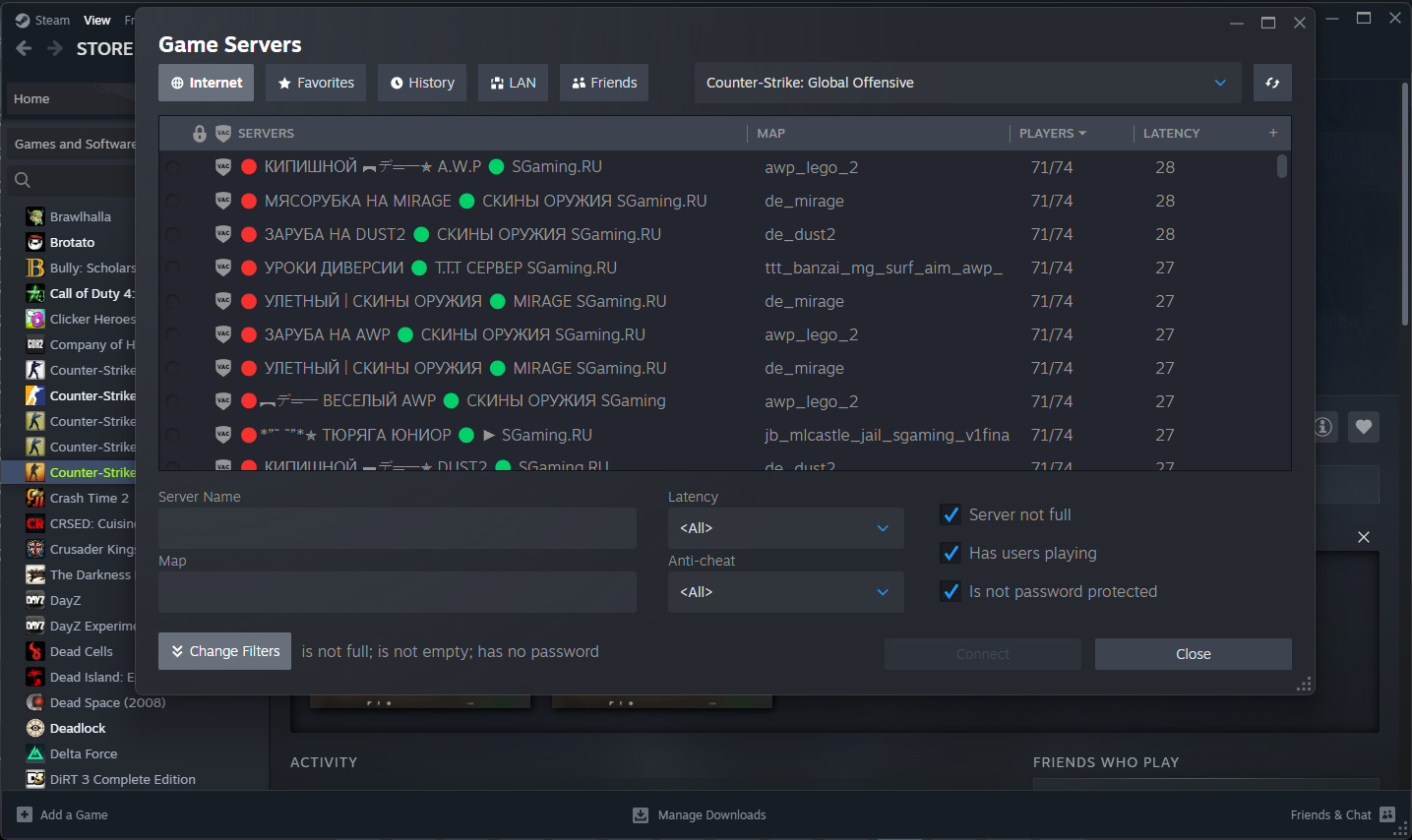
Task: Click the password lock column header icon
Action: pyautogui.click(x=200, y=134)
